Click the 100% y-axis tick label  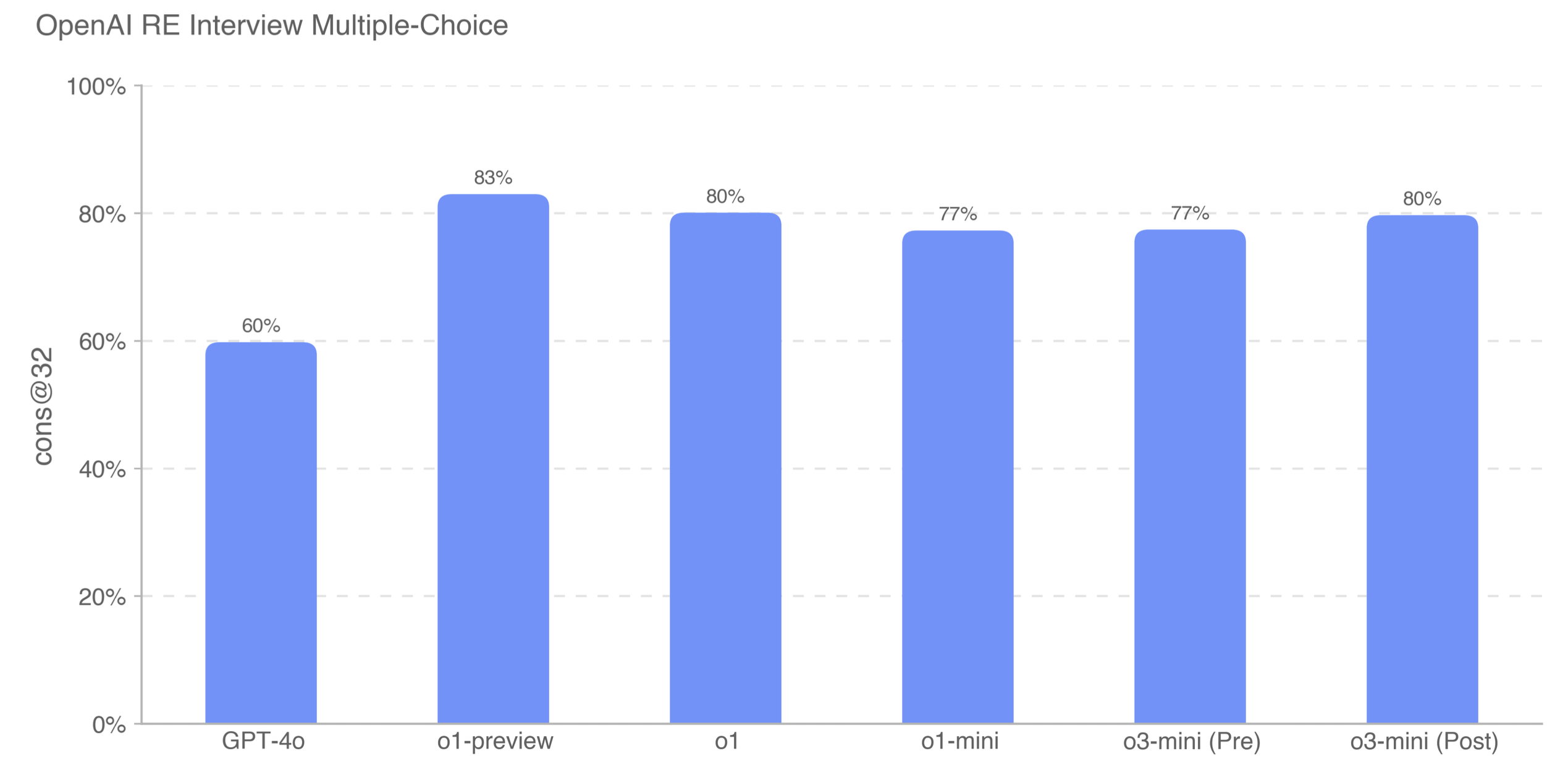pos(96,87)
